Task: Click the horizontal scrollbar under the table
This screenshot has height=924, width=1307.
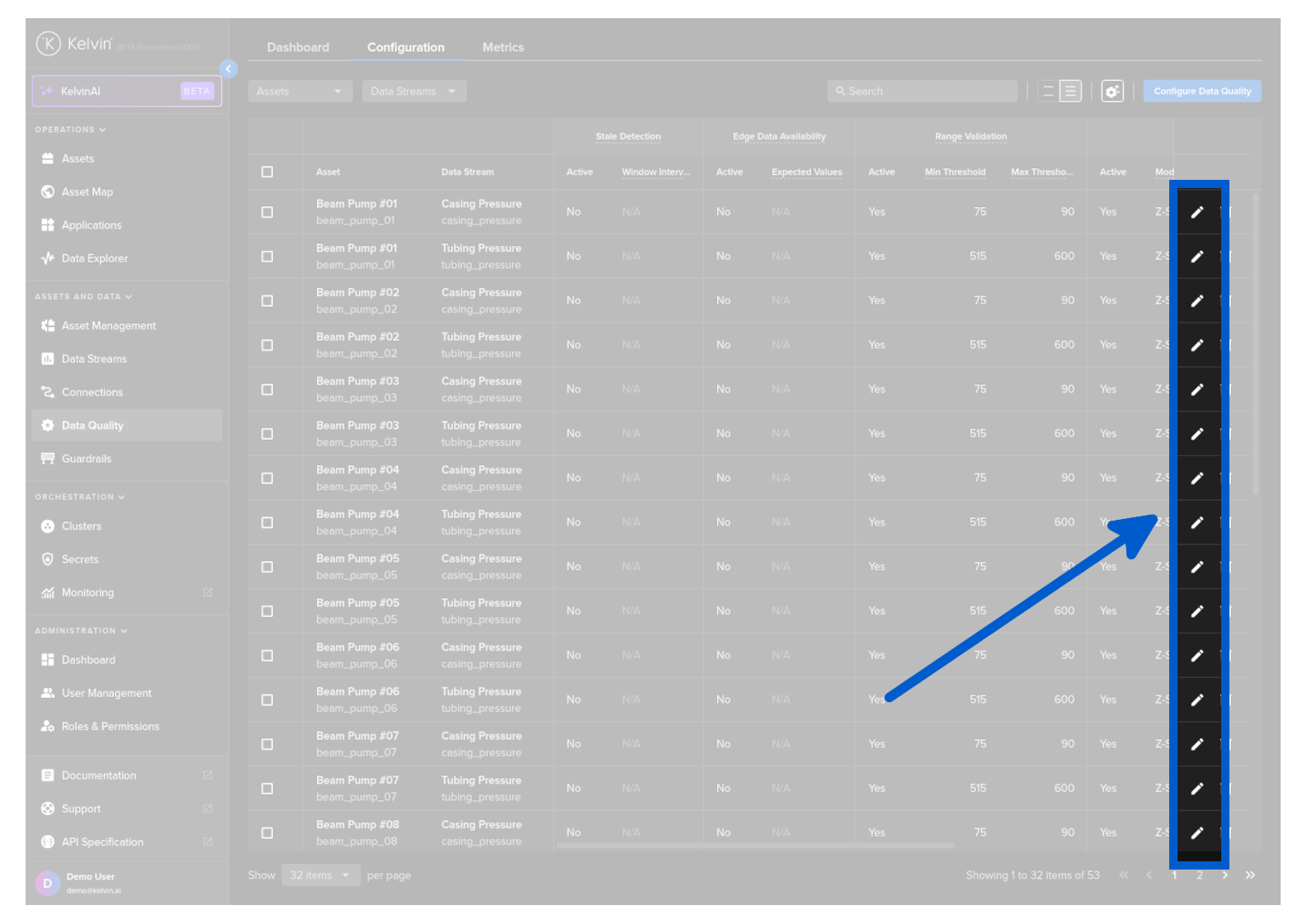Action: tap(755, 846)
